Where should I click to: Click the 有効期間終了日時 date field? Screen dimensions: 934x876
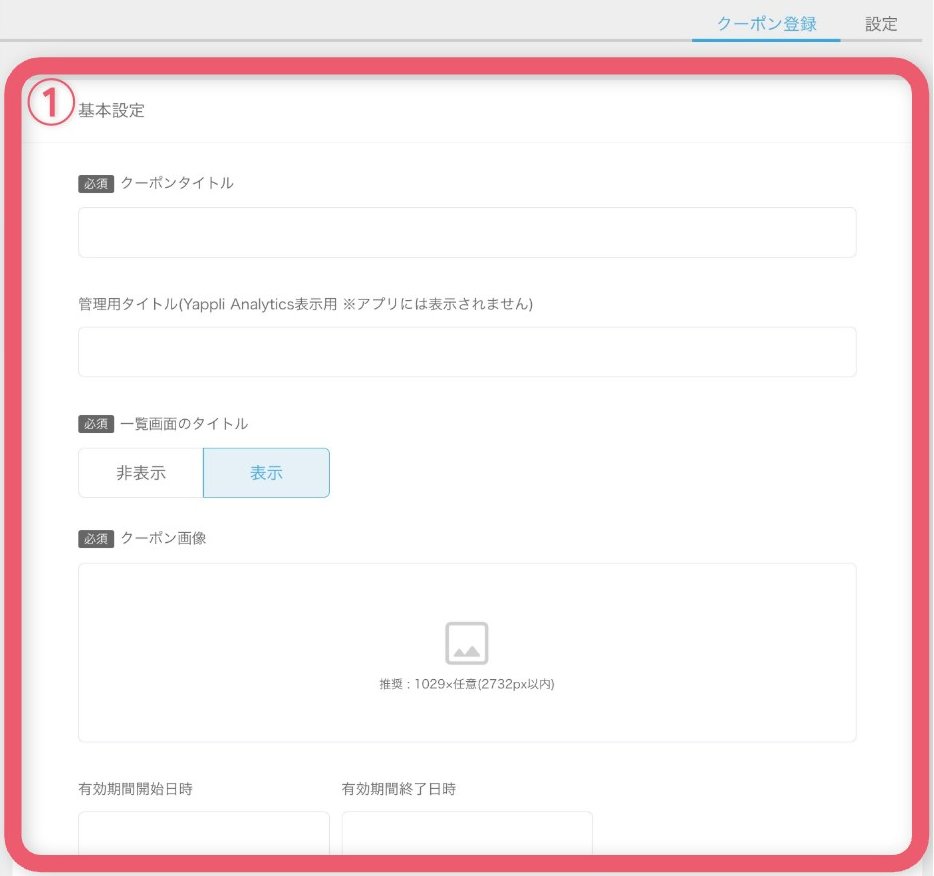[x=467, y=833]
